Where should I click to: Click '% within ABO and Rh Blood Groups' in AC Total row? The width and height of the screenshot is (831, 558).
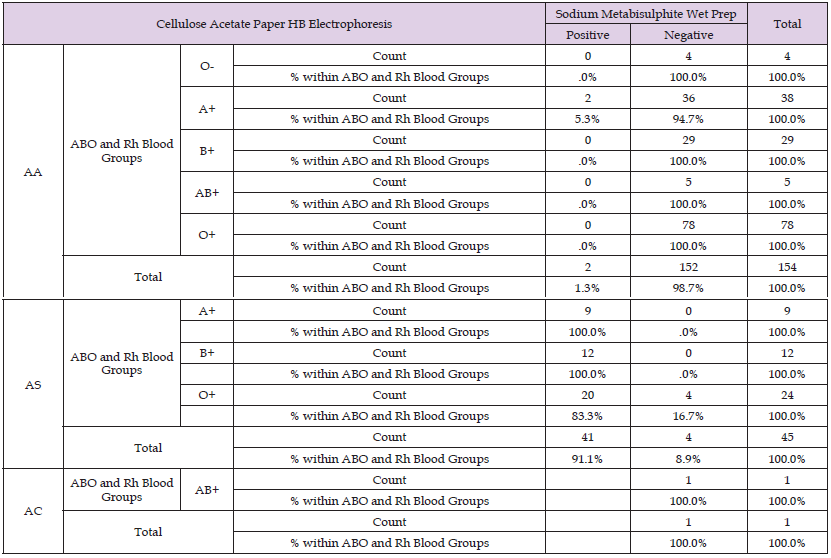pyautogui.click(x=389, y=543)
